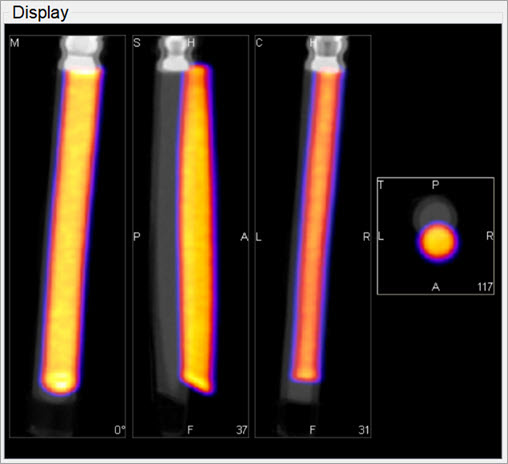Click the transverse slice number 117
This screenshot has height=464, width=508.
485,287
